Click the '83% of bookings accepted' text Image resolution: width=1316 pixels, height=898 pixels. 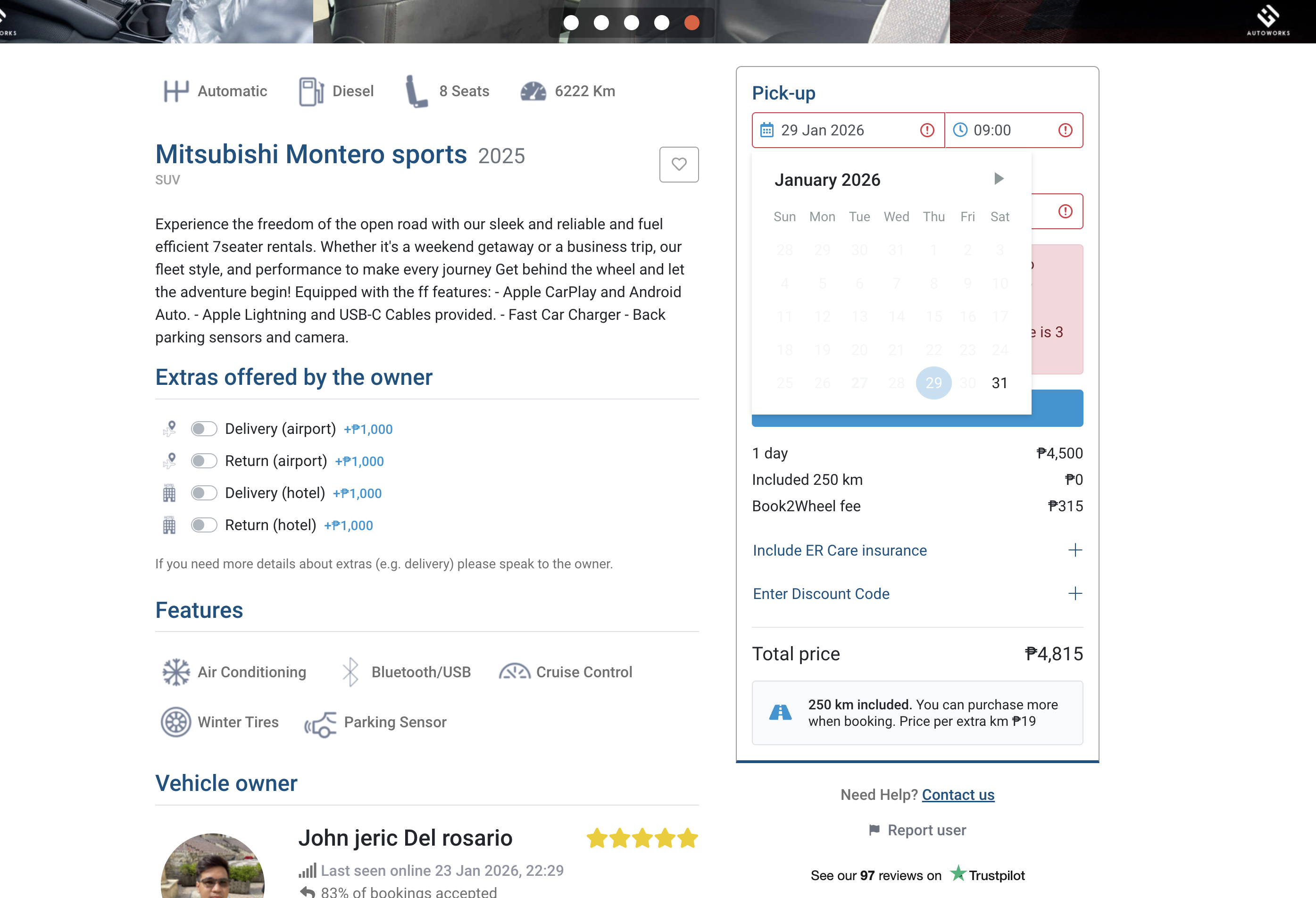point(409,892)
